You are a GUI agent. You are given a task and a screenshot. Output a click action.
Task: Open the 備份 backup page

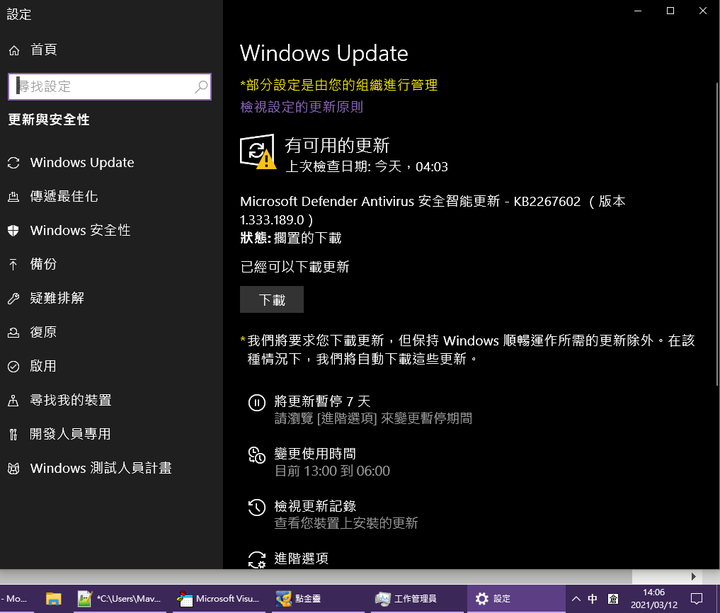click(x=43, y=264)
